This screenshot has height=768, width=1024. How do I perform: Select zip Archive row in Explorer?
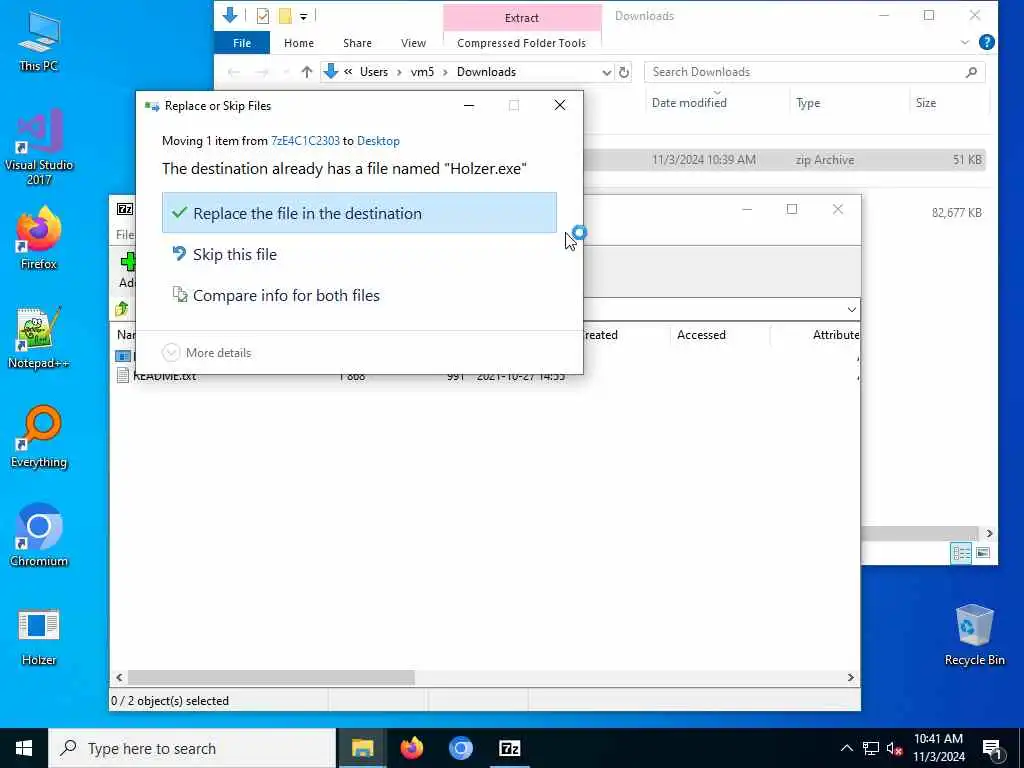pos(784,160)
